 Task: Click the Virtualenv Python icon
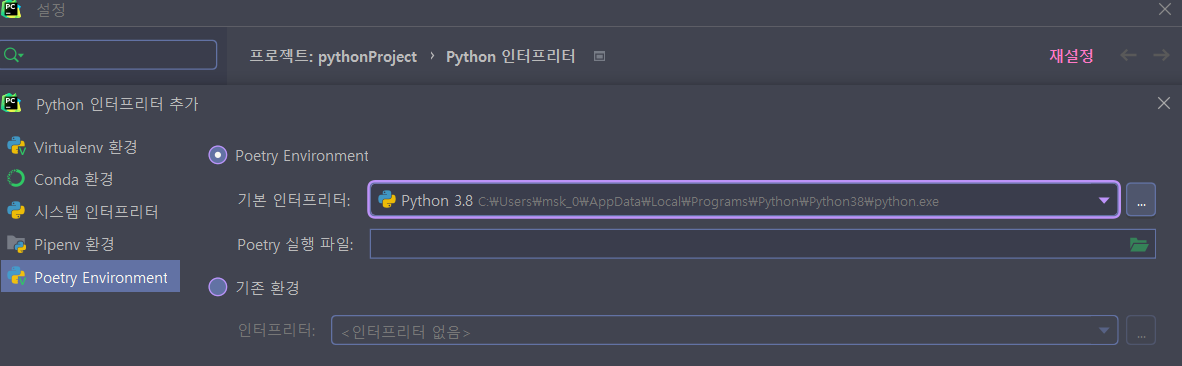[x=16, y=147]
